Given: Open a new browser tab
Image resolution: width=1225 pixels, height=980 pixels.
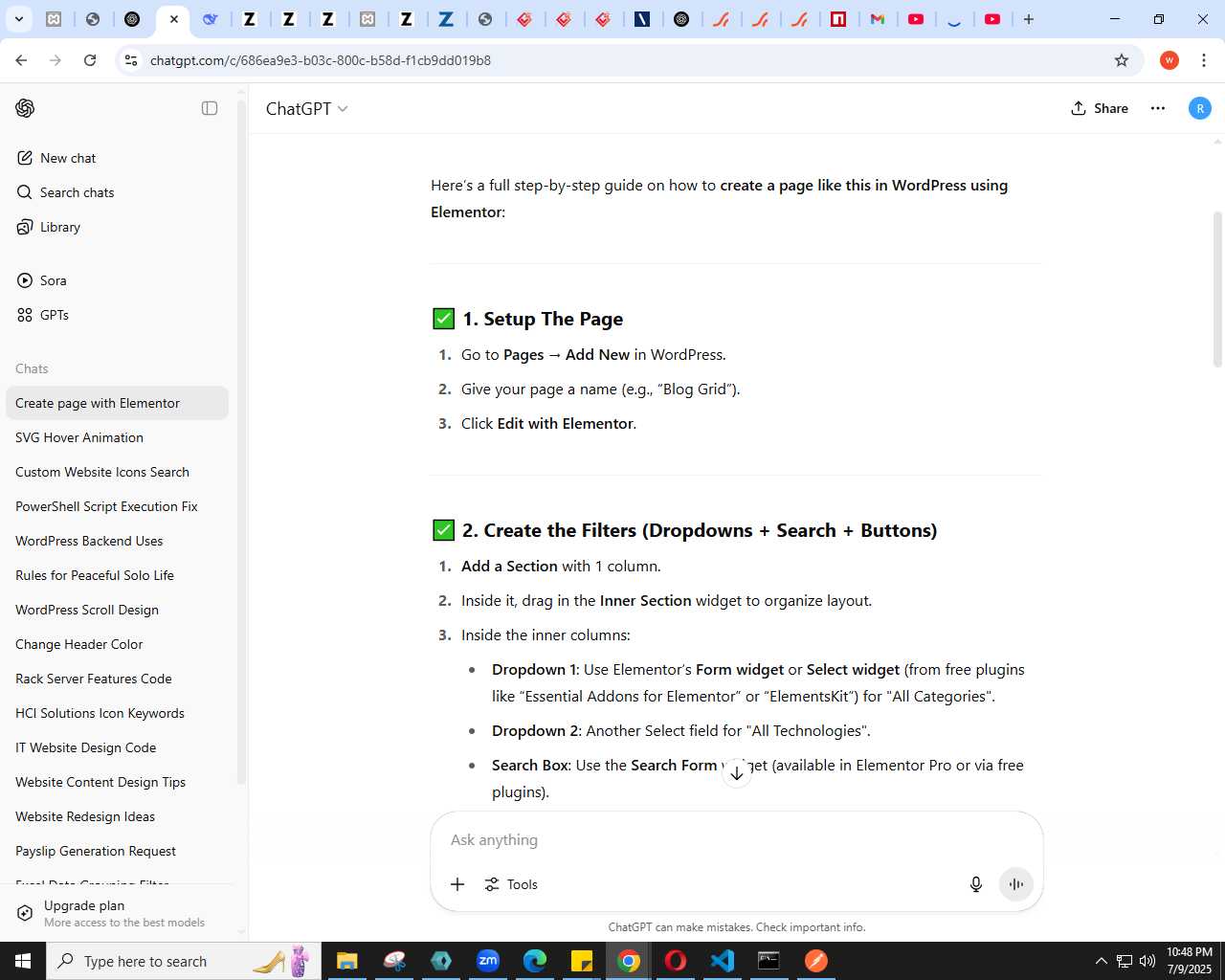Looking at the screenshot, I should 1029,19.
